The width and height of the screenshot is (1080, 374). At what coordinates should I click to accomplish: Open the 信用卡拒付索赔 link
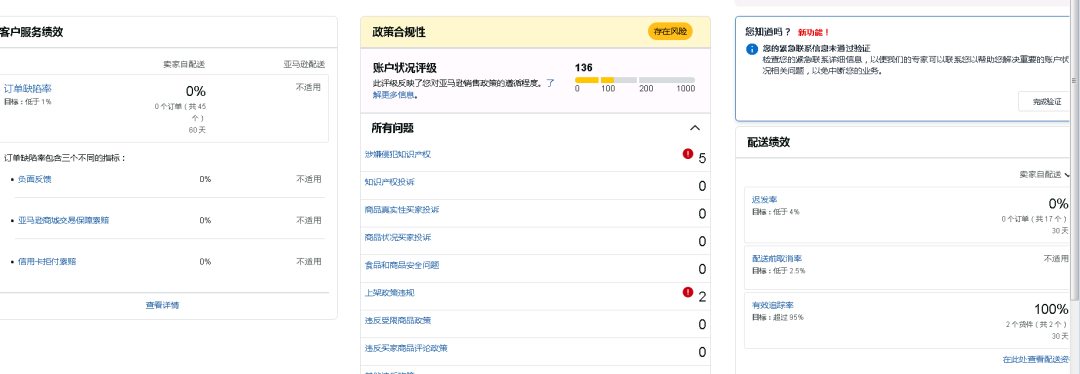tap(47, 262)
